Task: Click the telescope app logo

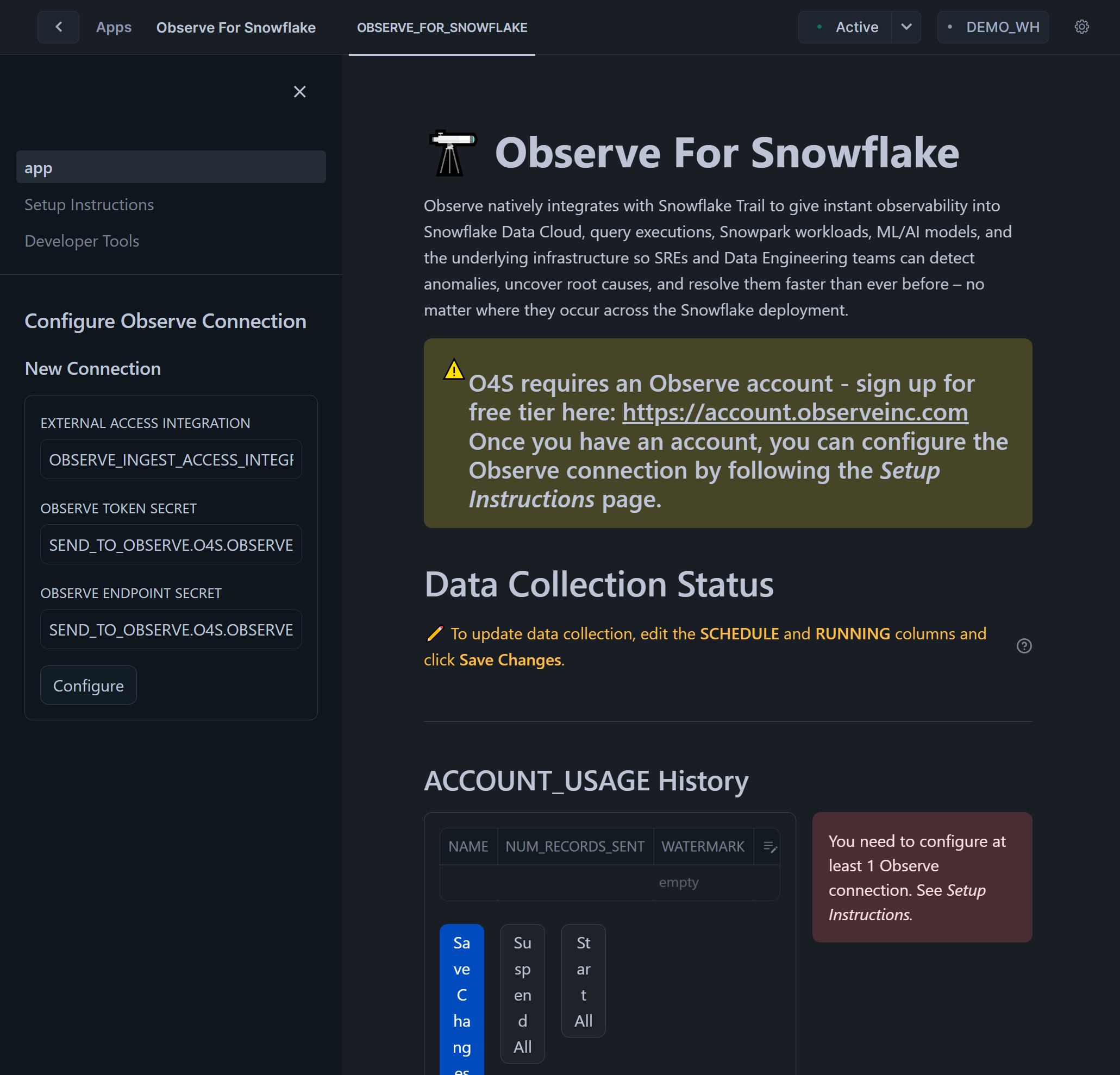Action: point(452,153)
